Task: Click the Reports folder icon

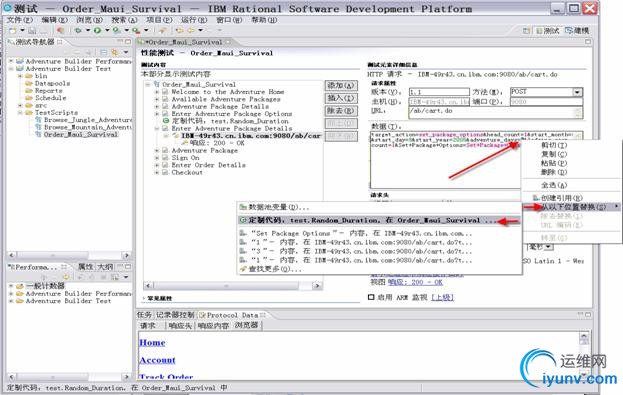Action: [29, 91]
